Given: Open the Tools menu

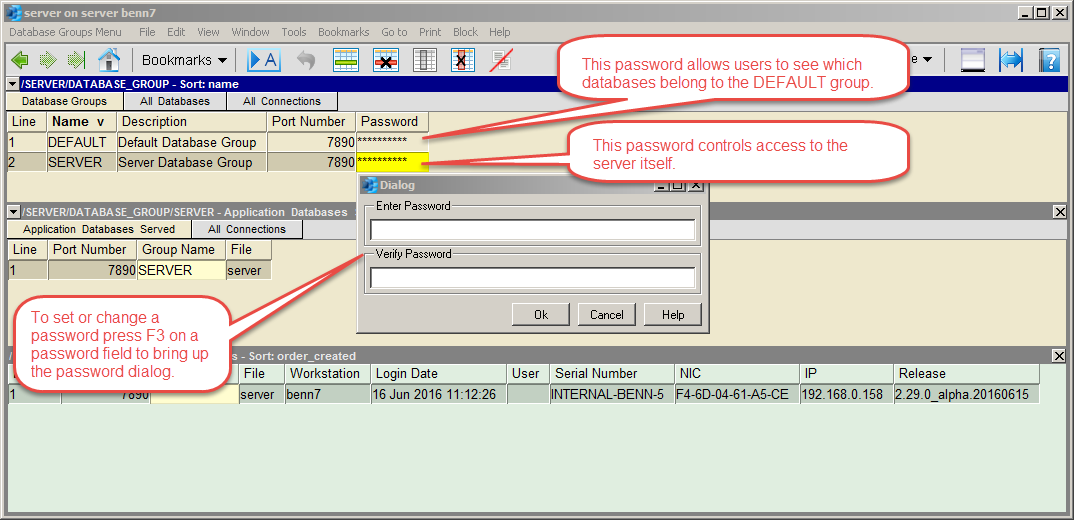Looking at the screenshot, I should coord(294,32).
